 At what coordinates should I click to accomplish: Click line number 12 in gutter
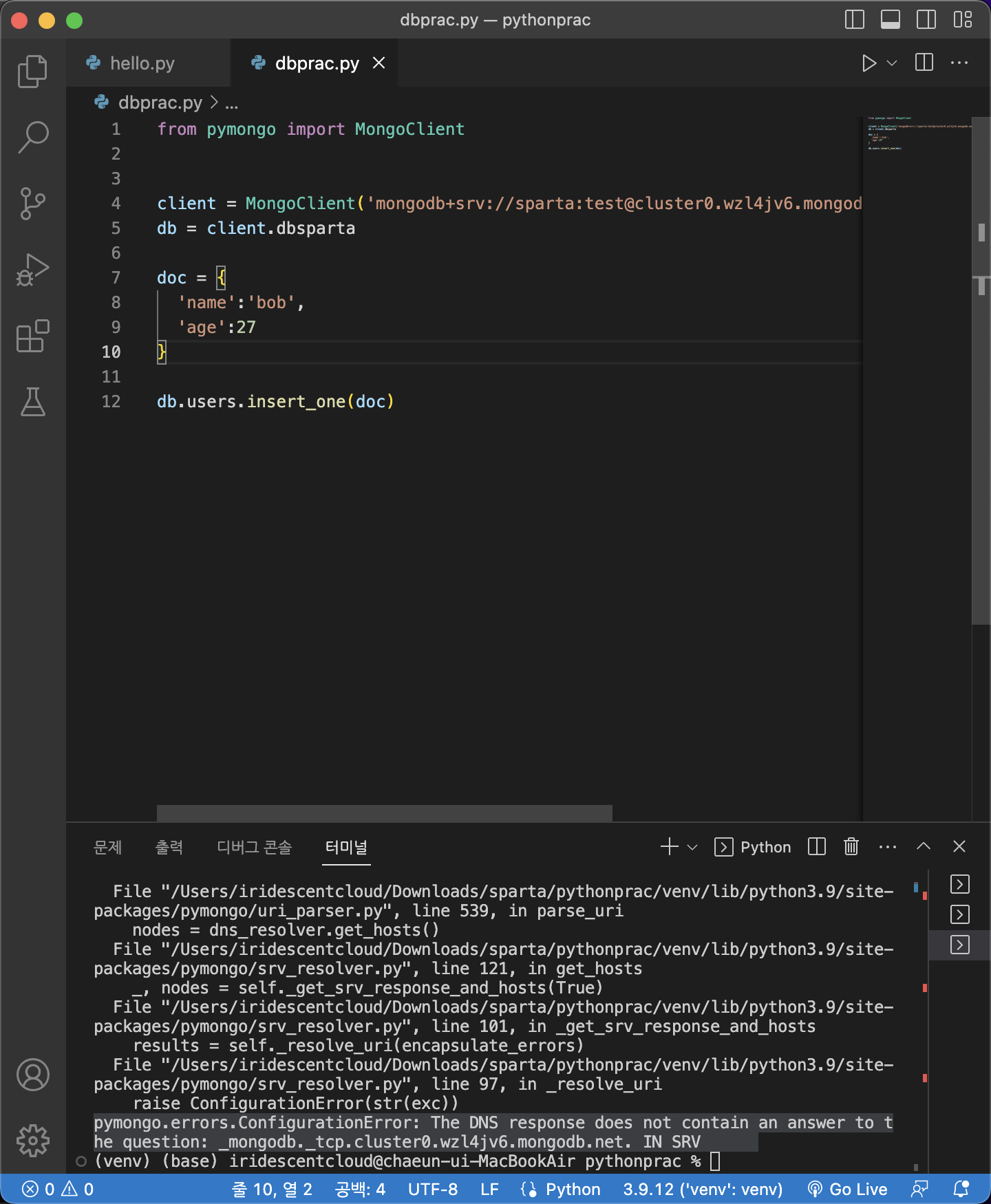pos(111,401)
